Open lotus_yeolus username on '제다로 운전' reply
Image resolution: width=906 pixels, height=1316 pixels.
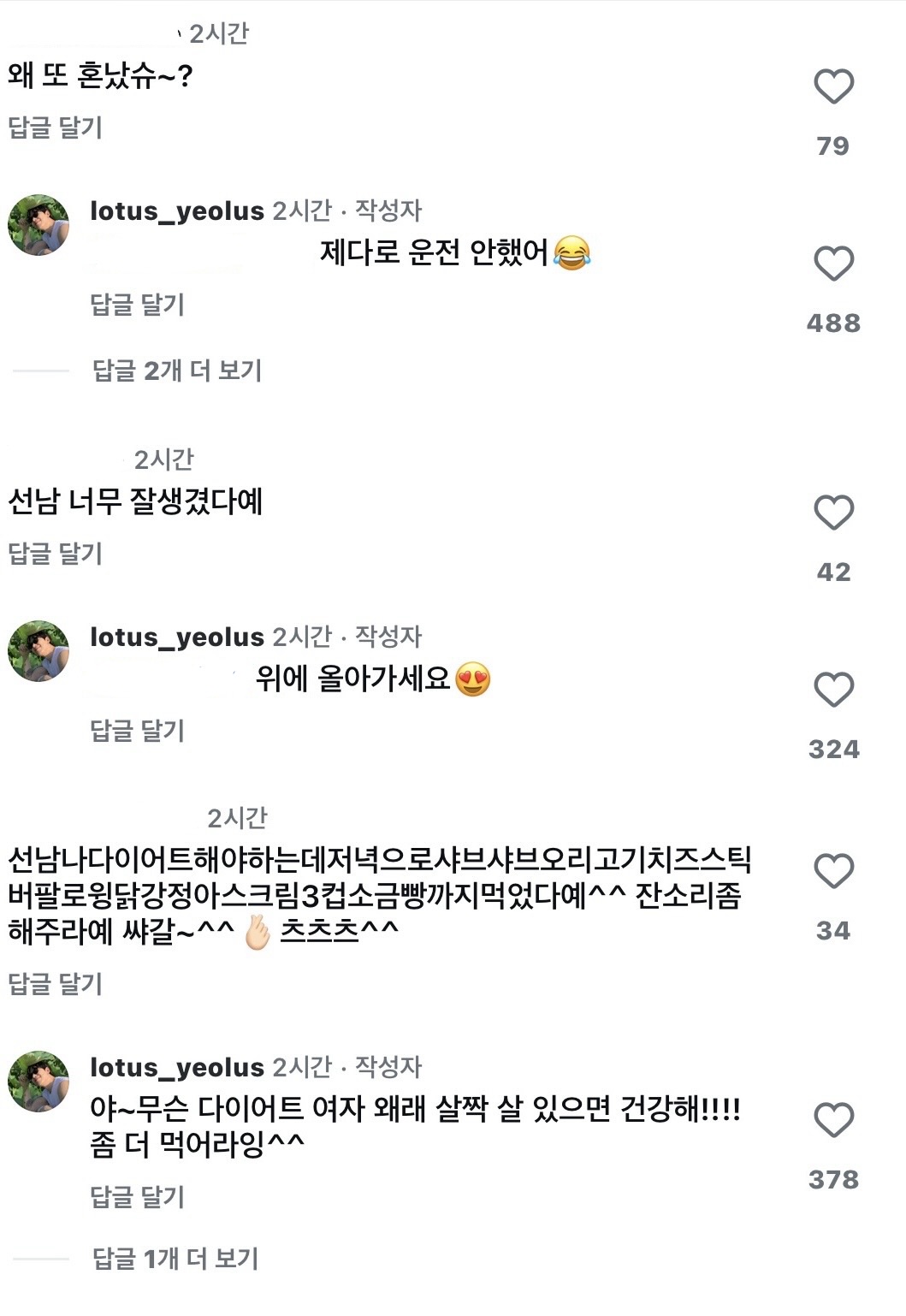177,210
